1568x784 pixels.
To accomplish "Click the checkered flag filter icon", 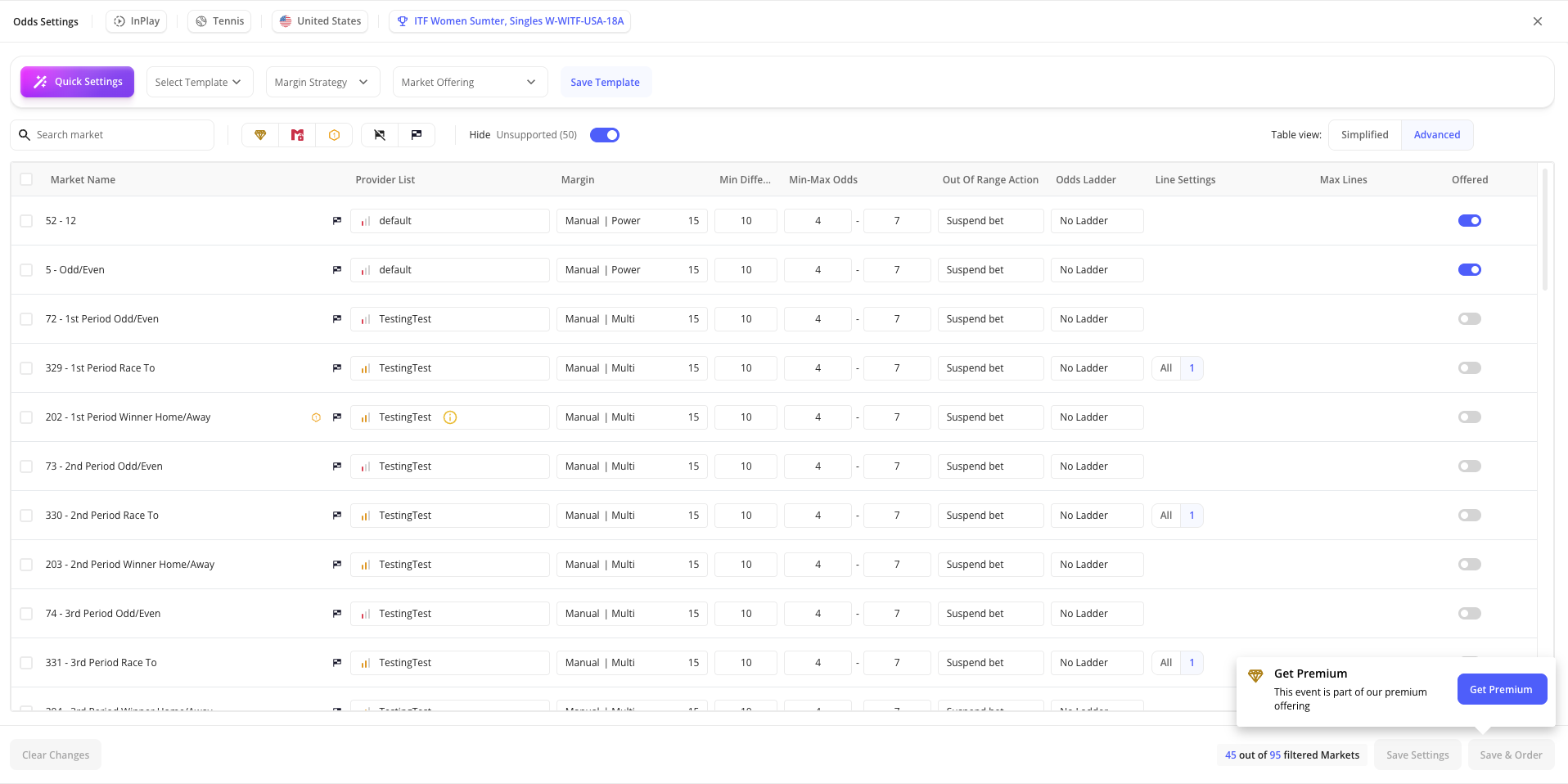I will coord(417,135).
